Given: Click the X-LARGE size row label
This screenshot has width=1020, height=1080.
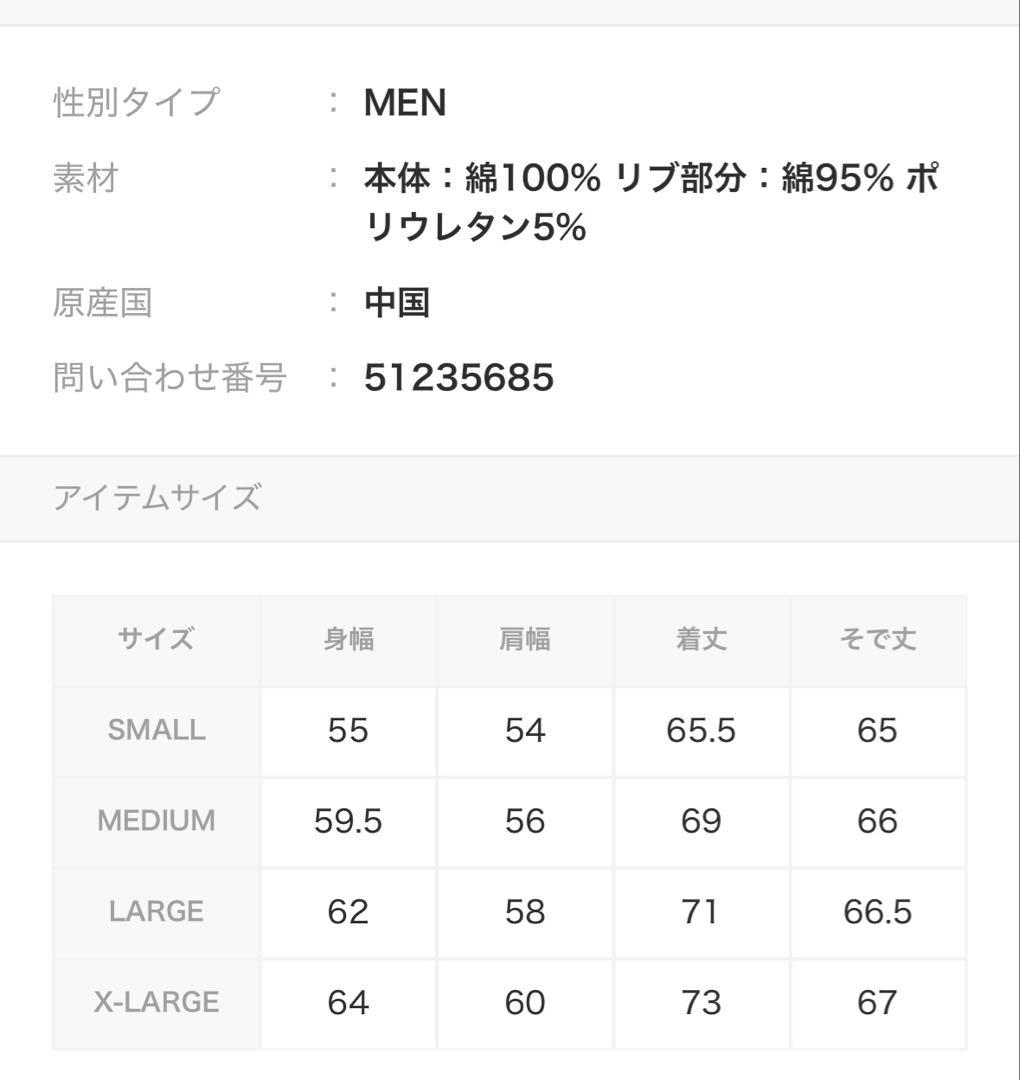Looking at the screenshot, I should 156,1002.
